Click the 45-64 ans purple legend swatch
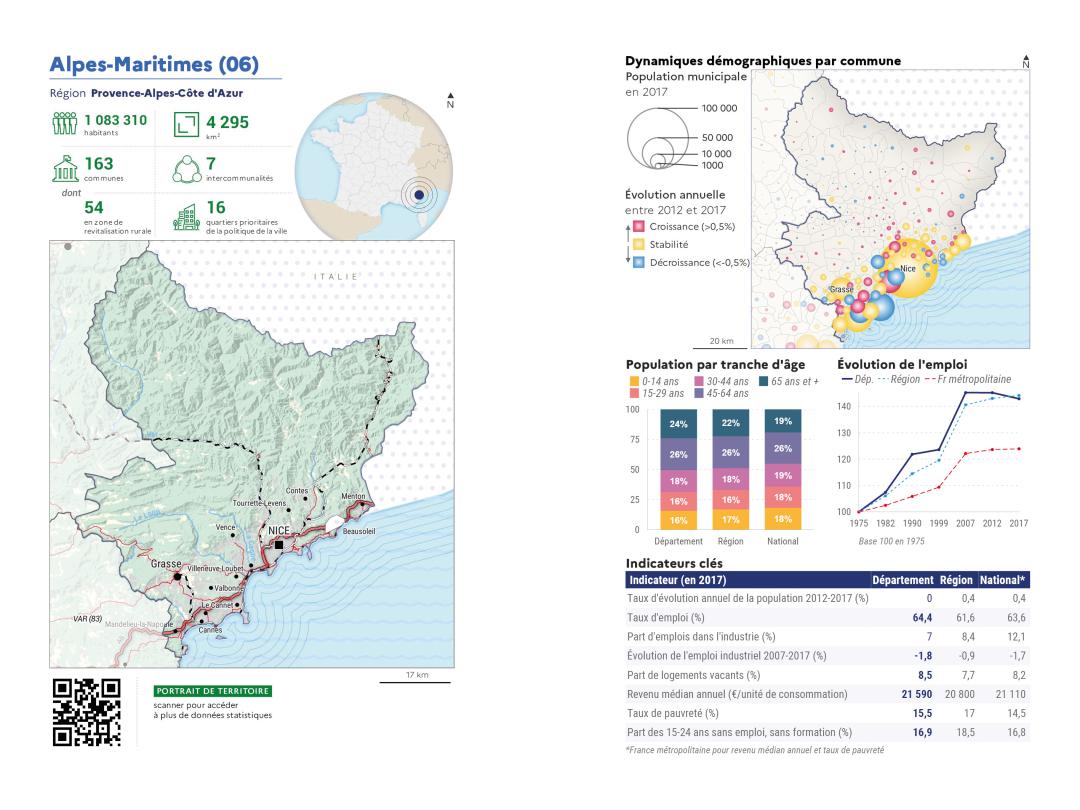 [698, 393]
